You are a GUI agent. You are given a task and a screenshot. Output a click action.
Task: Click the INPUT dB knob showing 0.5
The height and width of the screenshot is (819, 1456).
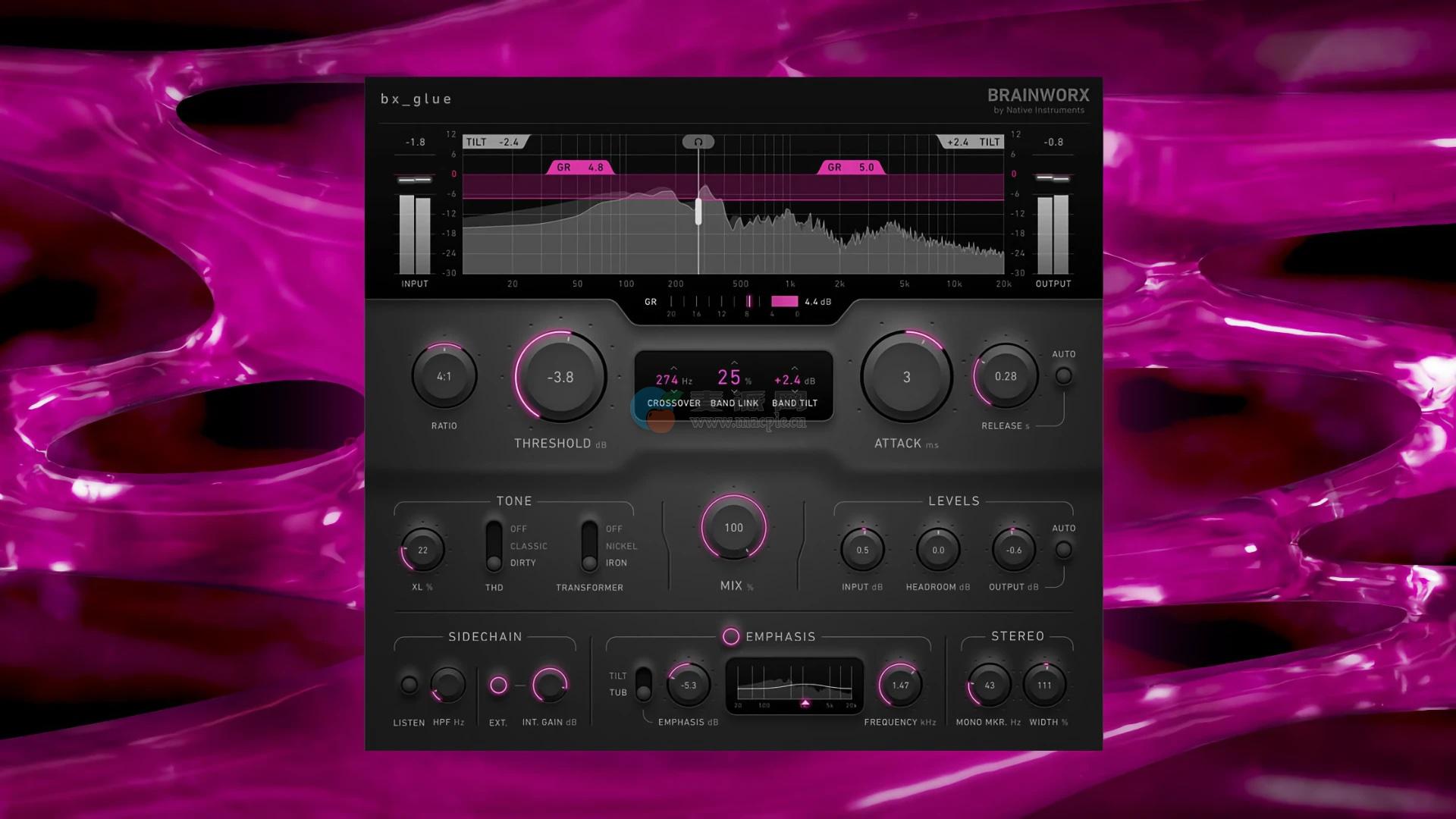[x=862, y=550]
